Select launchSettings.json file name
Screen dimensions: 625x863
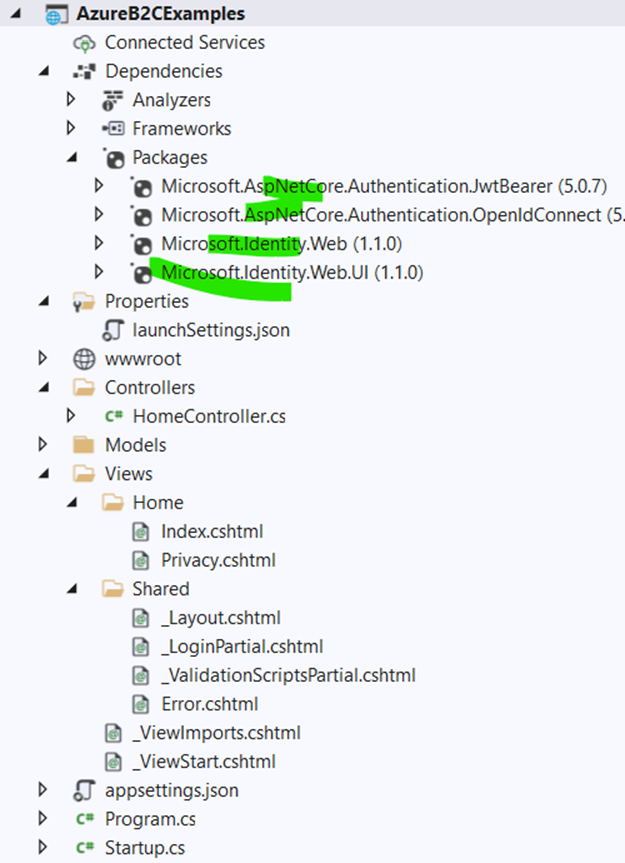point(211,331)
